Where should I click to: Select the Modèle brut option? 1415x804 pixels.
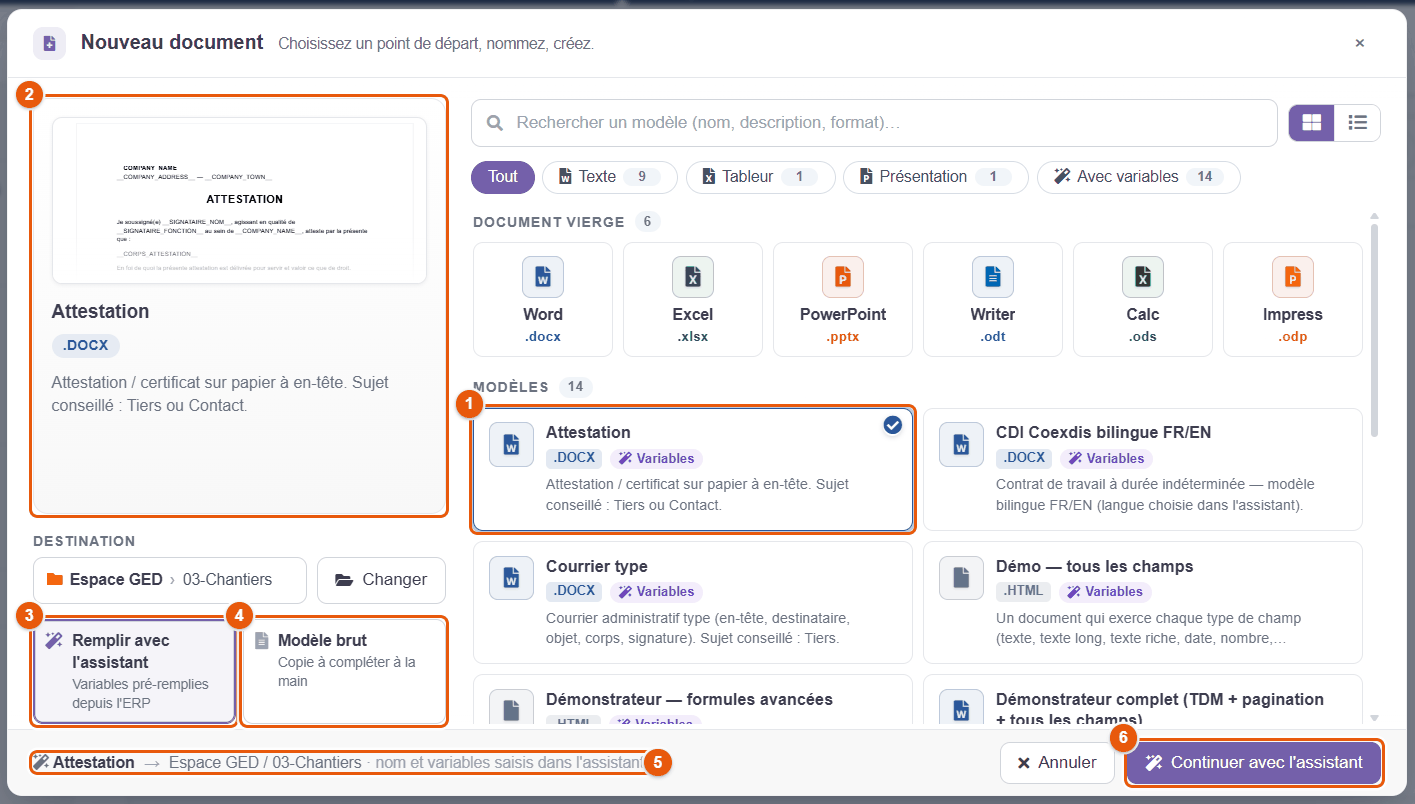coord(345,671)
